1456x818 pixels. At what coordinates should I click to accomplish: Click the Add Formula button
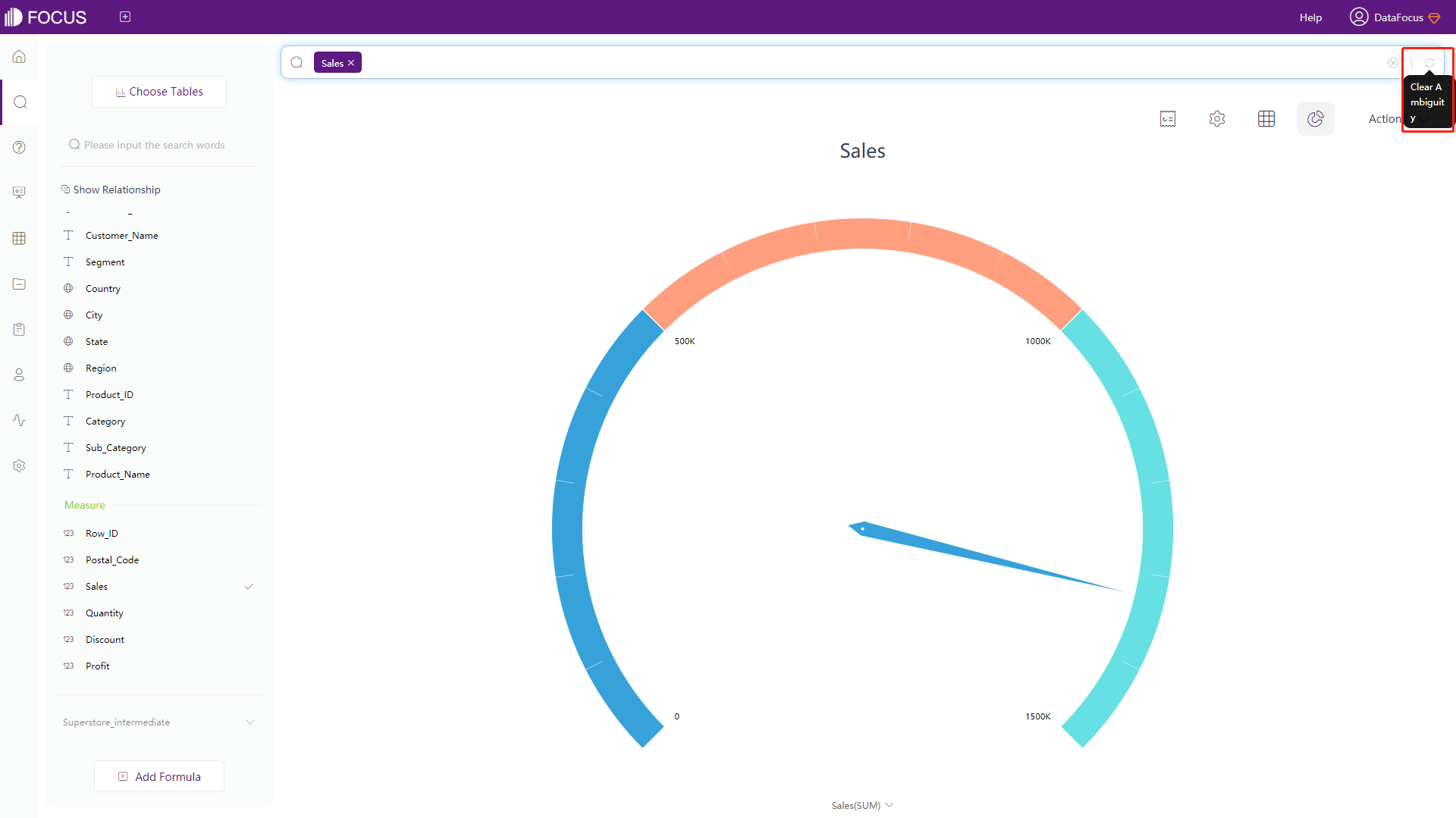(159, 776)
